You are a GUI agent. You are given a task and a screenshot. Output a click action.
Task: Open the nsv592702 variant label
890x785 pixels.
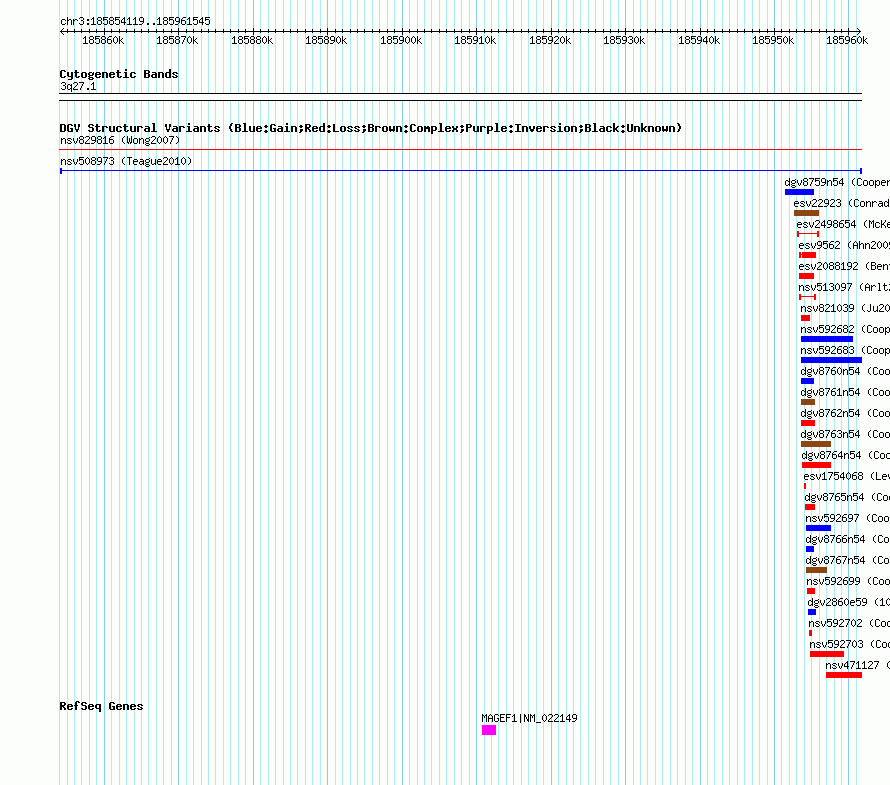pos(849,623)
